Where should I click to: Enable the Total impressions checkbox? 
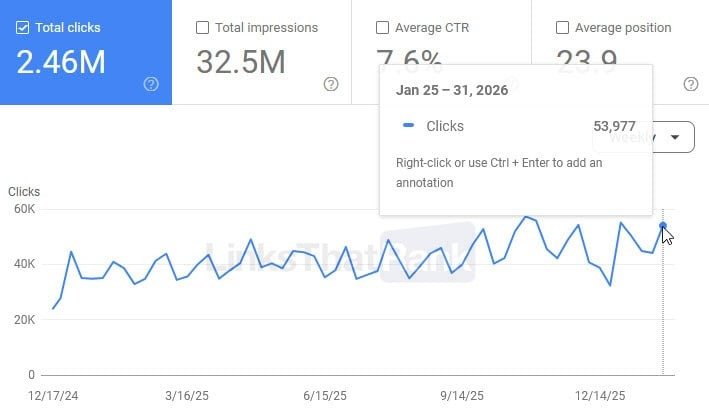click(203, 28)
